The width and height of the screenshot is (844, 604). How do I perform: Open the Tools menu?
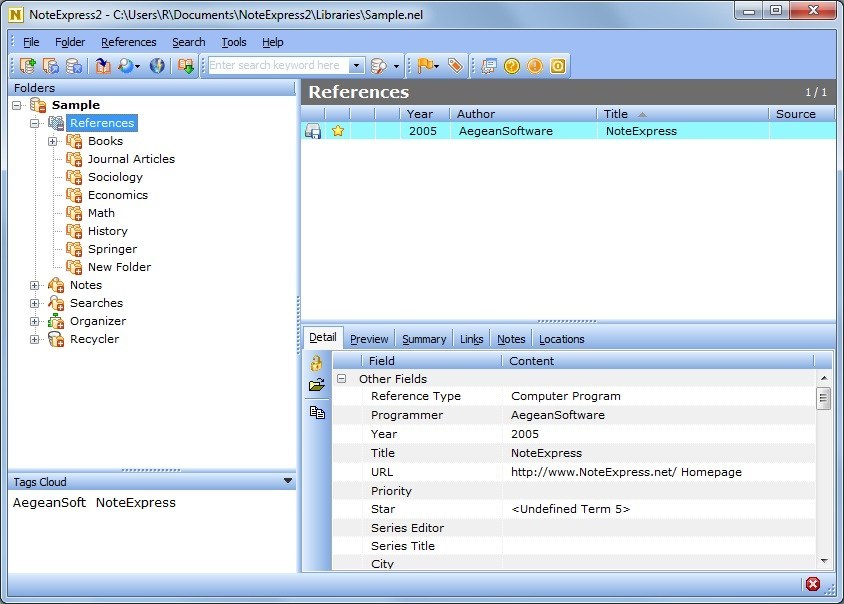click(x=234, y=42)
